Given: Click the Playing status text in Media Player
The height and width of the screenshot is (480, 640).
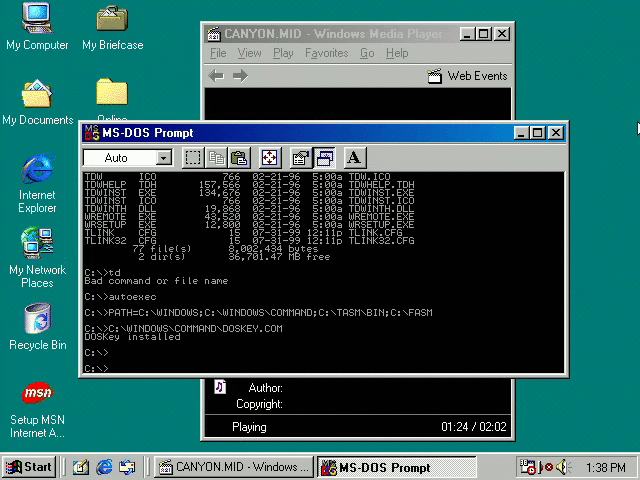Looking at the screenshot, I should [x=249, y=427].
